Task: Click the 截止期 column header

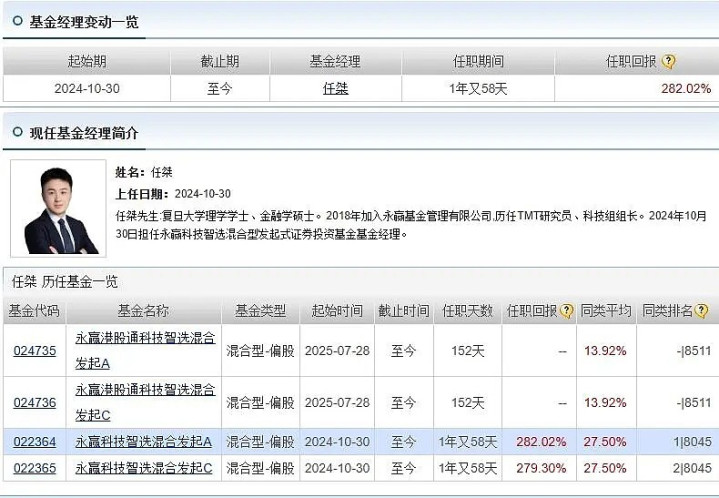Action: coord(220,61)
